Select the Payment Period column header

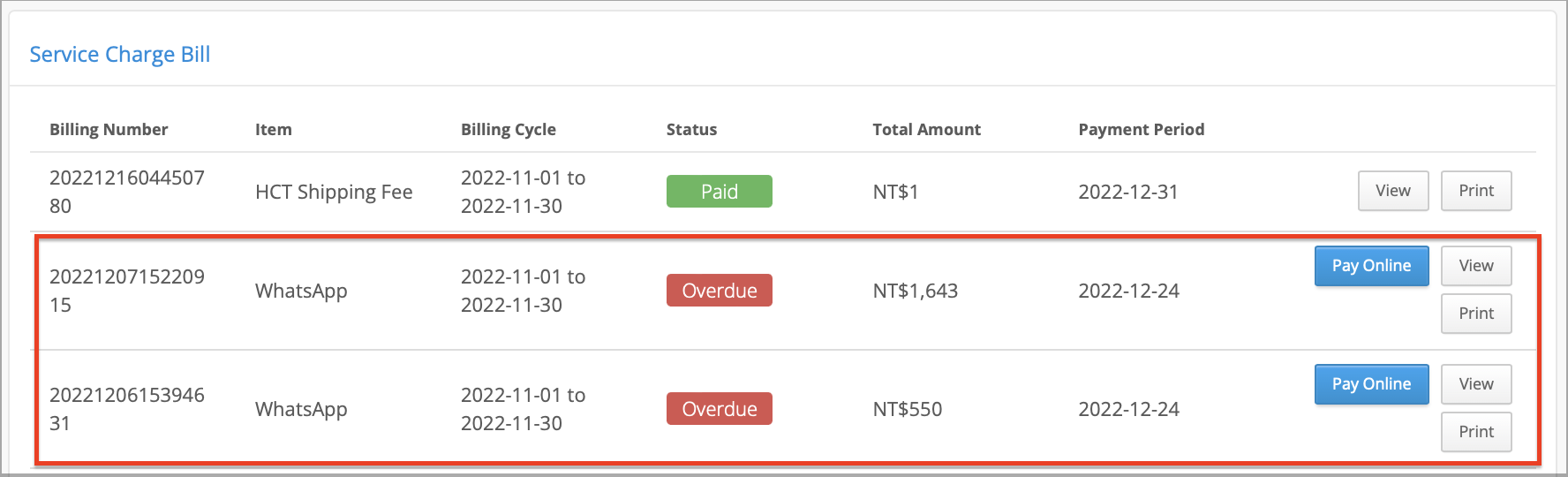click(1141, 129)
